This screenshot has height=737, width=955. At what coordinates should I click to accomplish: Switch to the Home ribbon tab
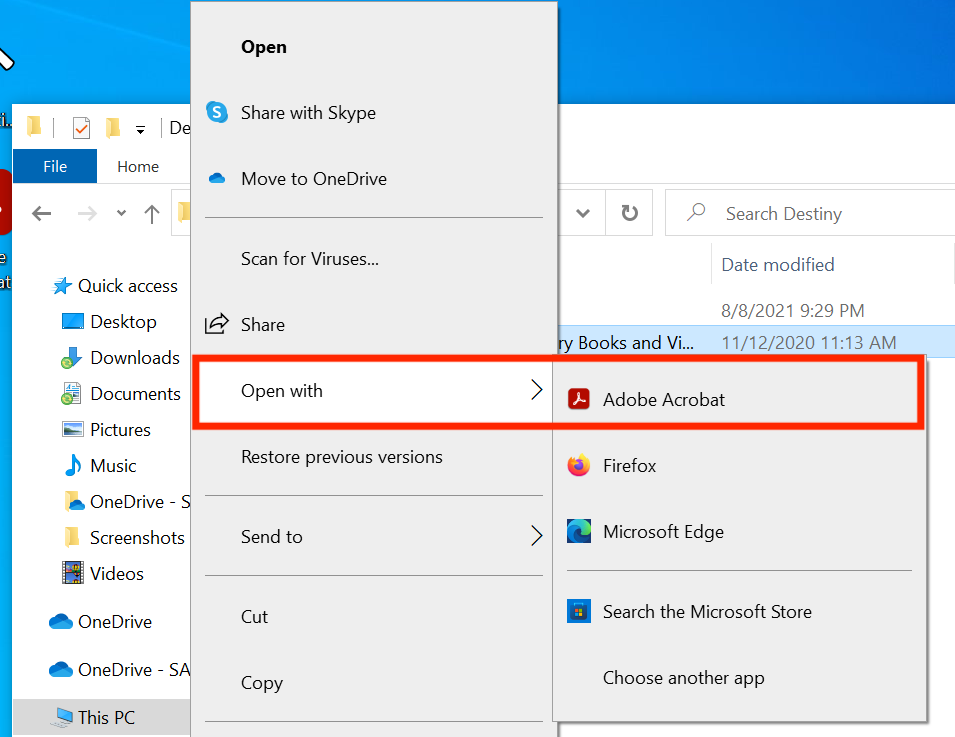tap(138, 166)
